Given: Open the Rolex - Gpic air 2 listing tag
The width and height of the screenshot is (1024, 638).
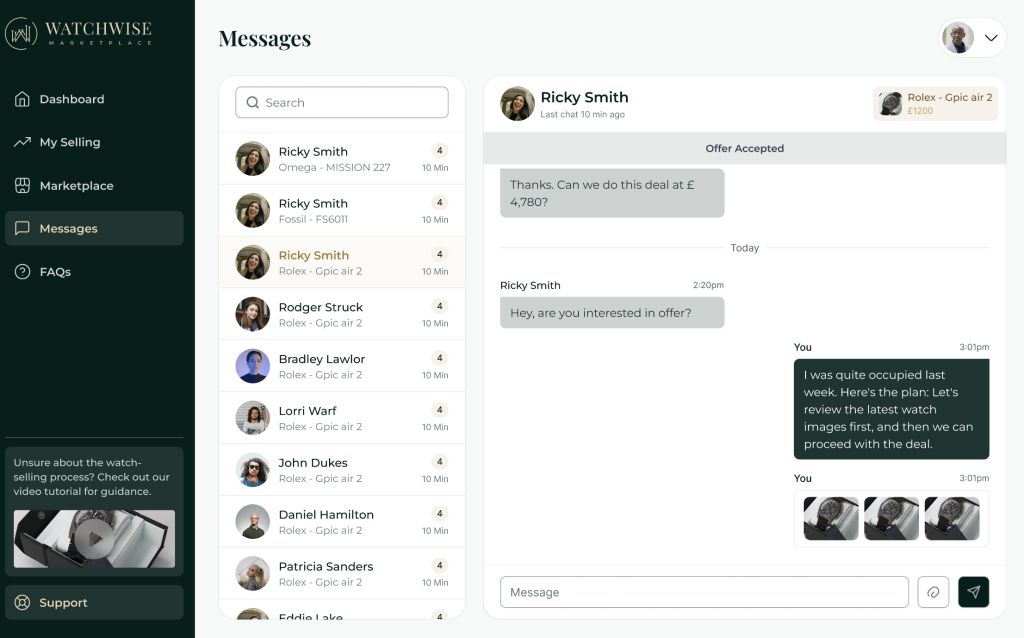Looking at the screenshot, I should coord(935,104).
